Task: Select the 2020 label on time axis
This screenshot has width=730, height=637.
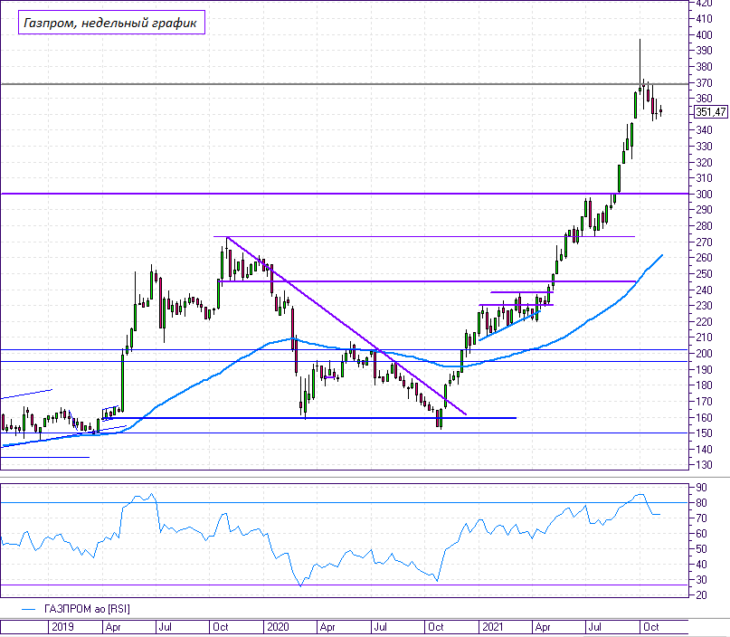Action: pos(278,627)
